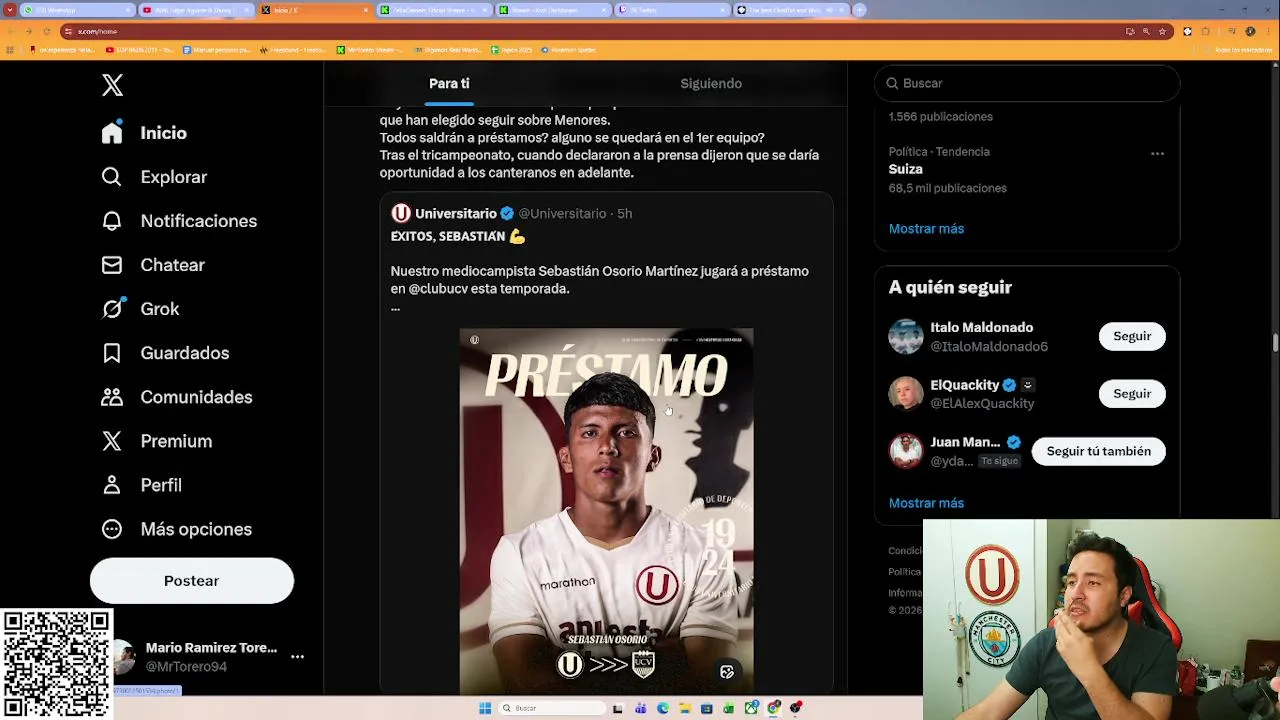Viewport: 1280px width, 720px height.
Task: Select Inicio / X browser tab
Action: pos(315,10)
